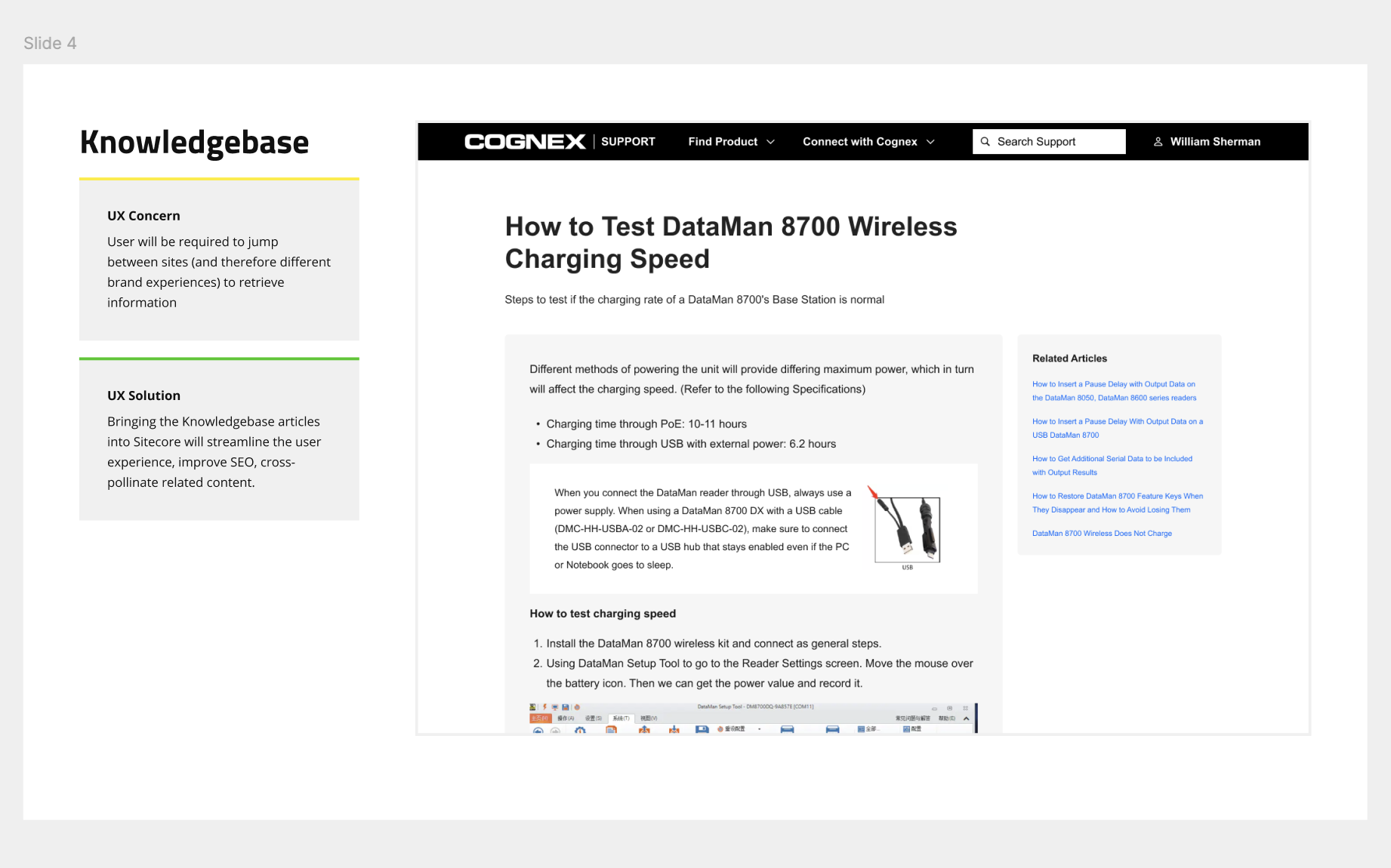Select the Steps to test subtitle text
The width and height of the screenshot is (1391, 868).
coord(695,300)
